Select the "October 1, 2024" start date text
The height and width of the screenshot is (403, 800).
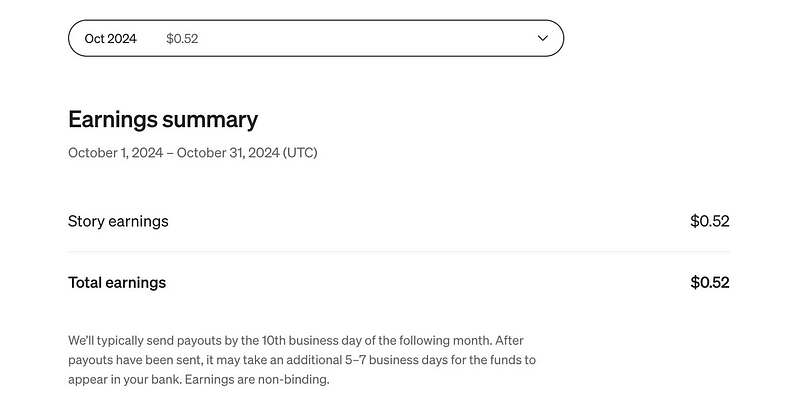pyautogui.click(x=116, y=153)
